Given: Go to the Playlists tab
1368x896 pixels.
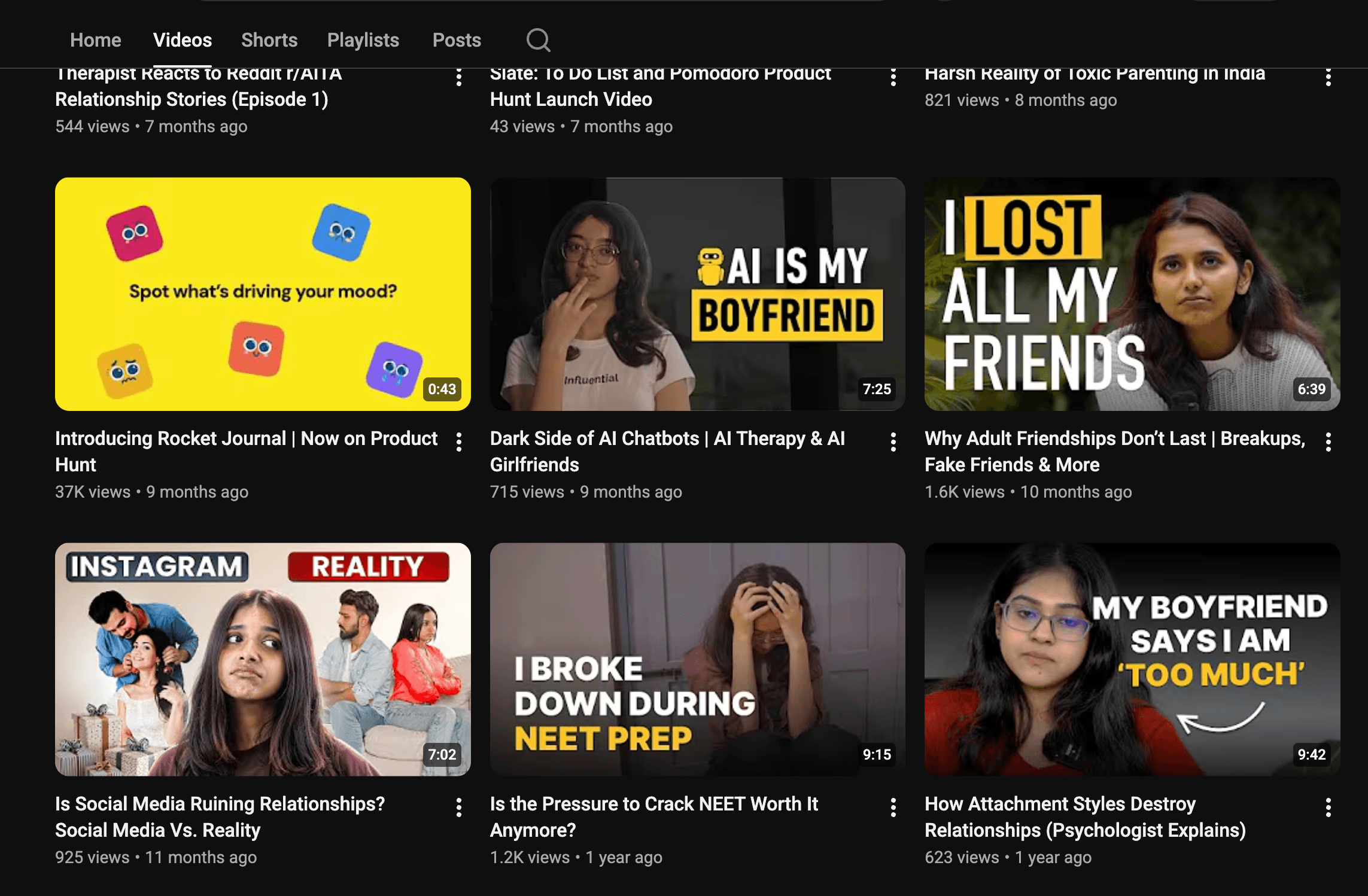Looking at the screenshot, I should [x=363, y=40].
